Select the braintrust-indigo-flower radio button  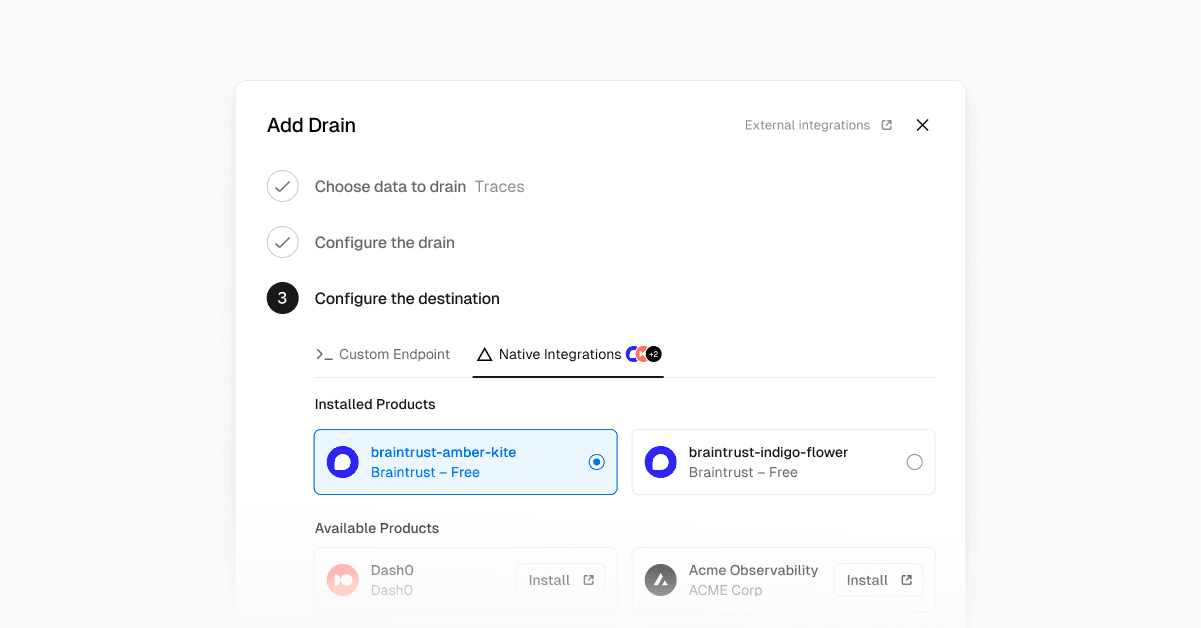tap(914, 462)
